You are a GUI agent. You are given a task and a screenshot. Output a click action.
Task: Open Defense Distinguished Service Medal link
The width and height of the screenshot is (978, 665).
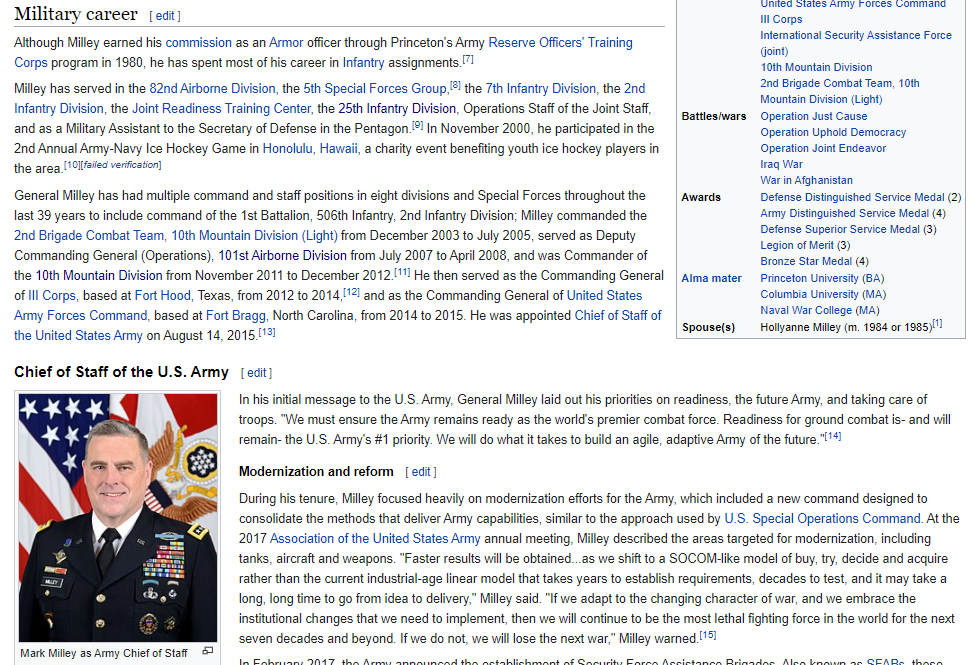coord(852,198)
